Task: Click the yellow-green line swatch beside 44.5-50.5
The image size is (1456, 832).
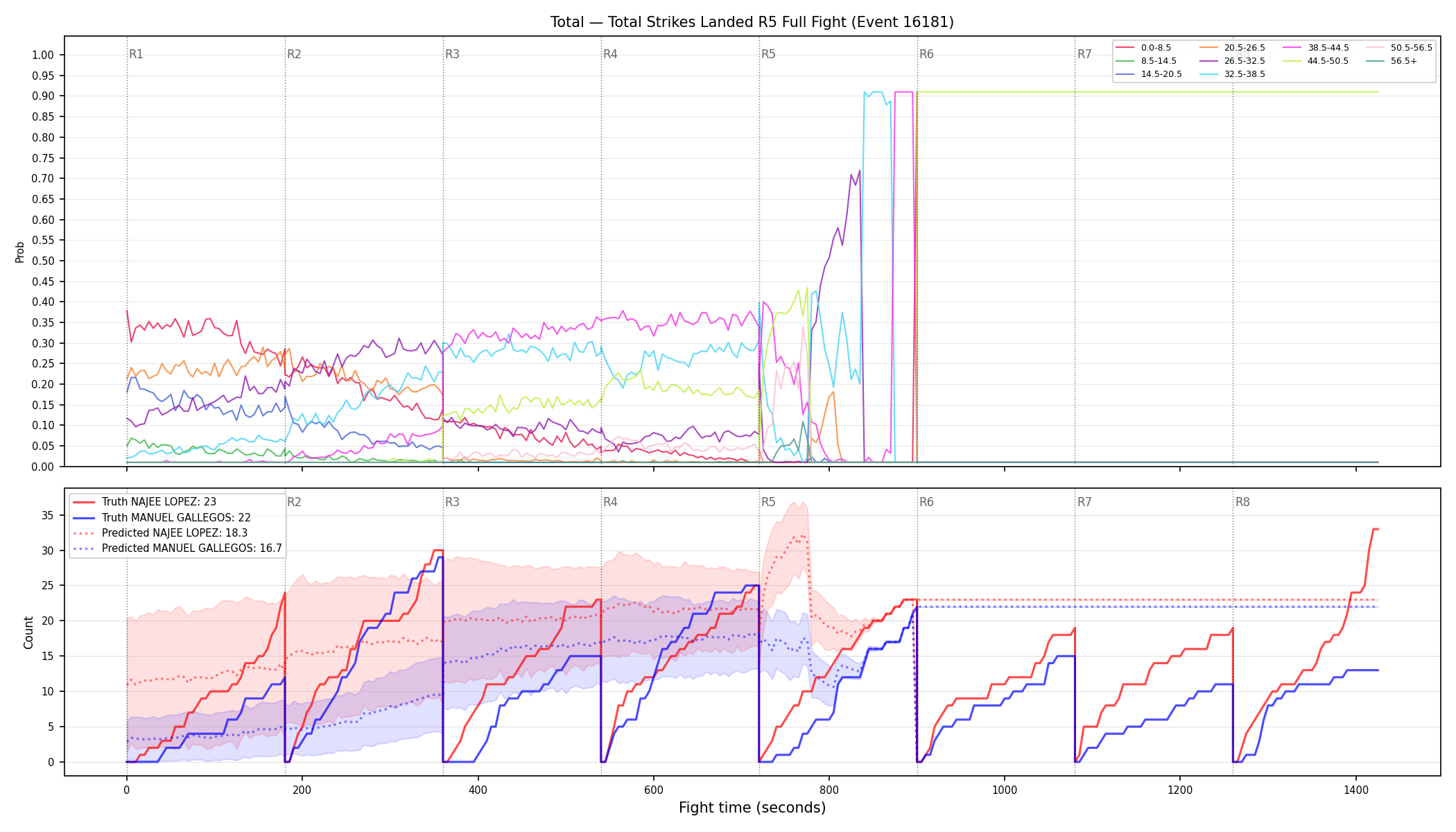Action: (1292, 61)
